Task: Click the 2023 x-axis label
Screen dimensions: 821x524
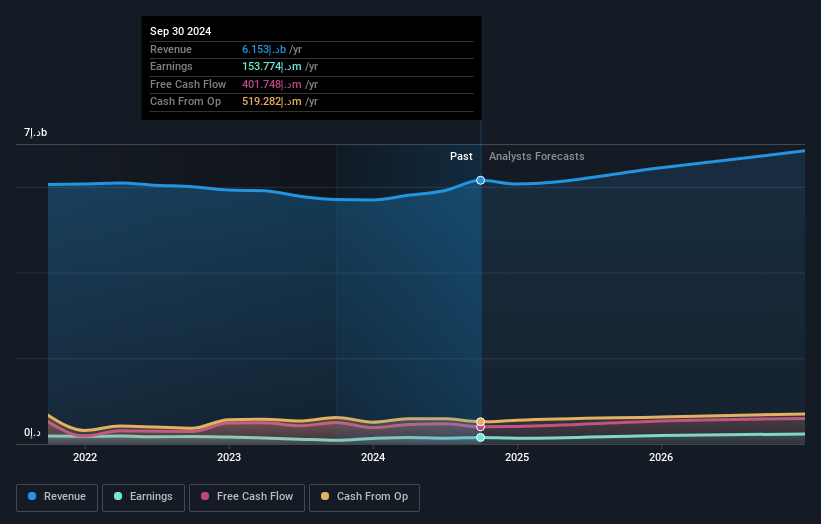Action: point(229,458)
